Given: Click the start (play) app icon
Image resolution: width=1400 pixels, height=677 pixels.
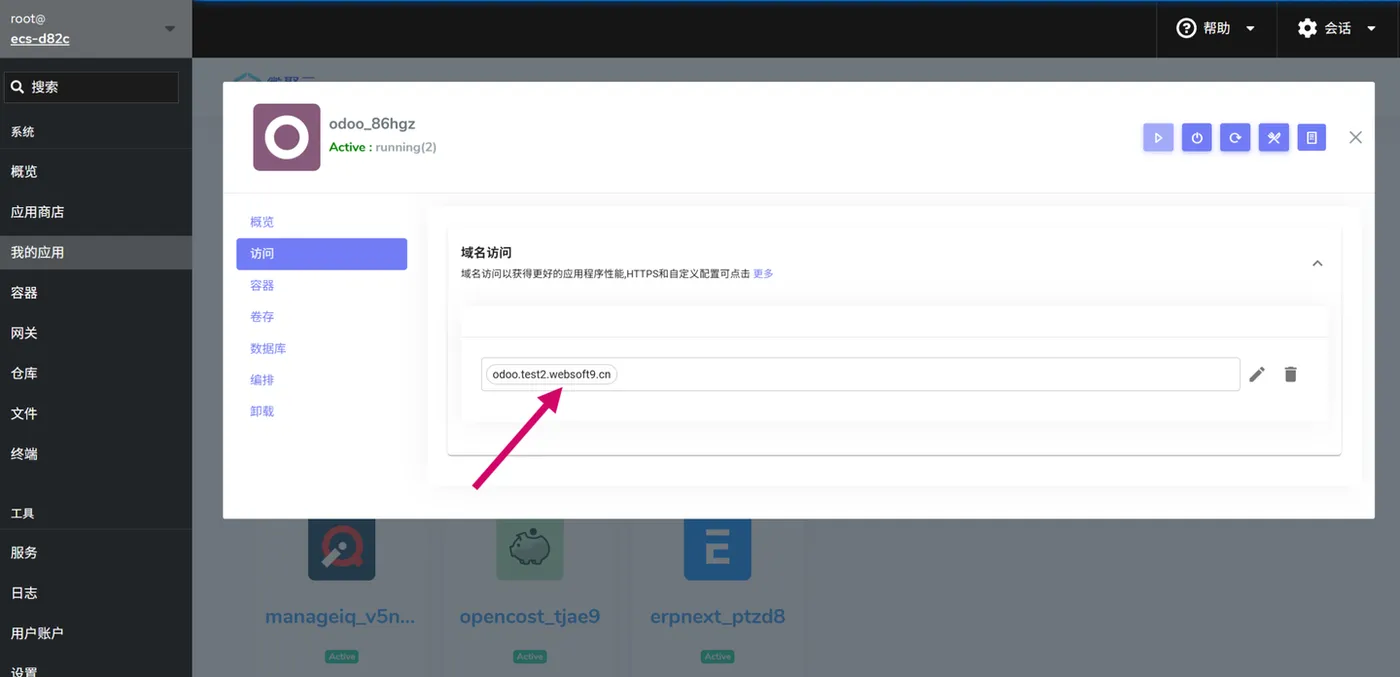Looking at the screenshot, I should (1158, 138).
